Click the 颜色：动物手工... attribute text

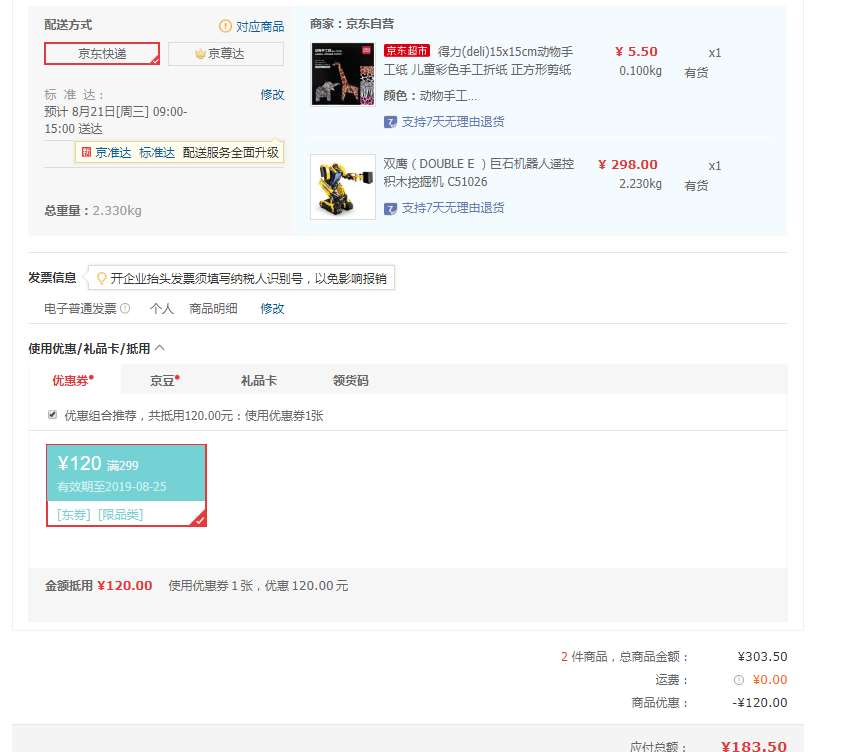(430, 96)
